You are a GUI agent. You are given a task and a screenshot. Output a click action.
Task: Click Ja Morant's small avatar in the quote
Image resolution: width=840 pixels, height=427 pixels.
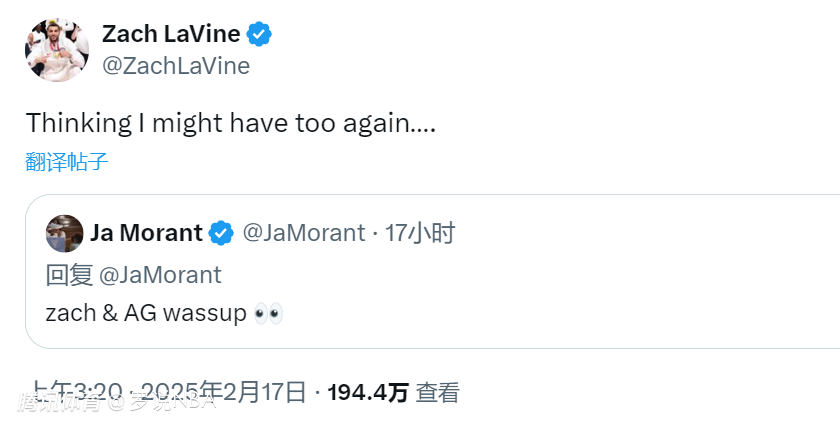(x=65, y=233)
